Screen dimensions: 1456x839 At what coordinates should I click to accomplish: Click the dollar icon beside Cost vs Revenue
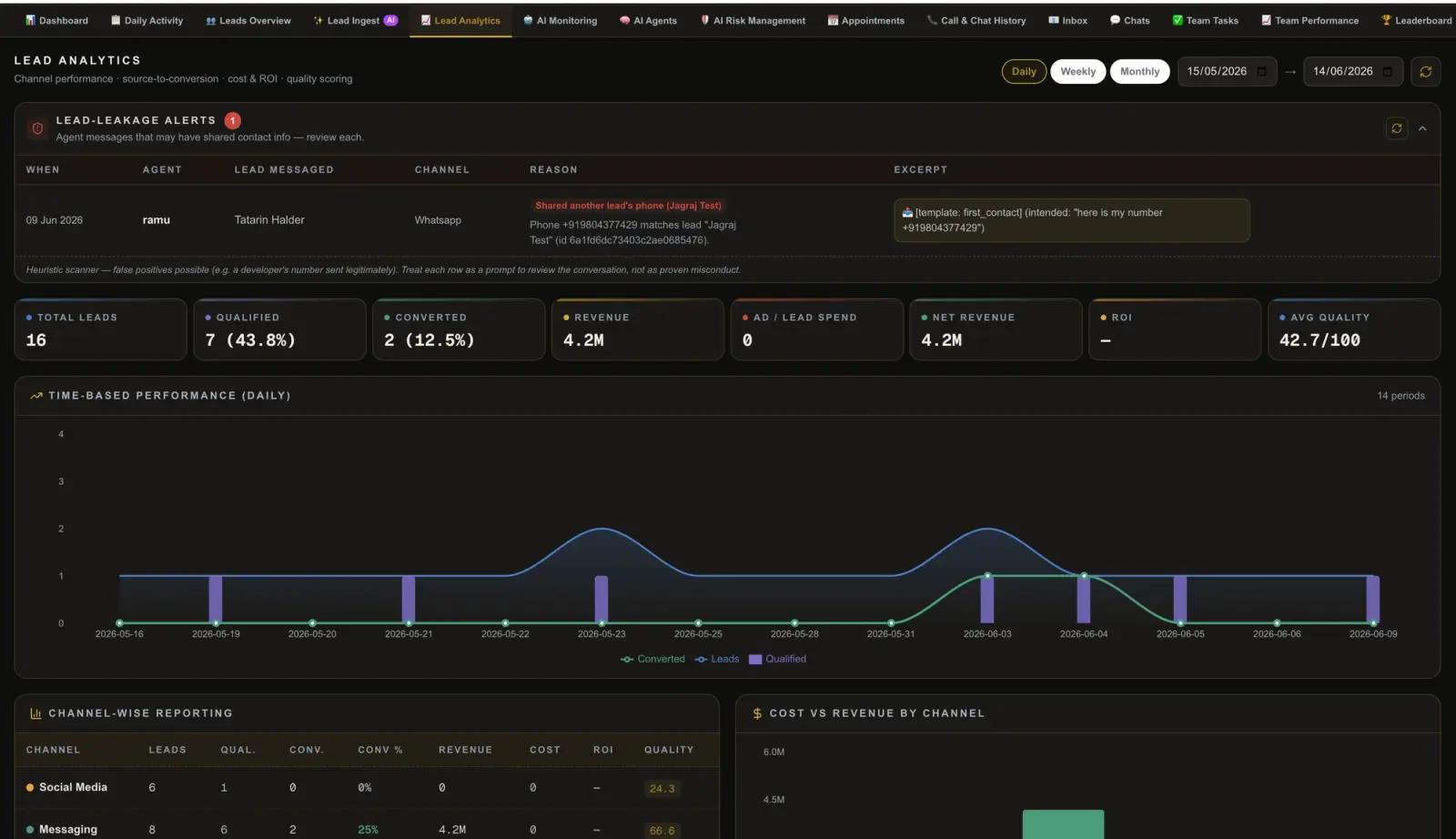(x=757, y=713)
